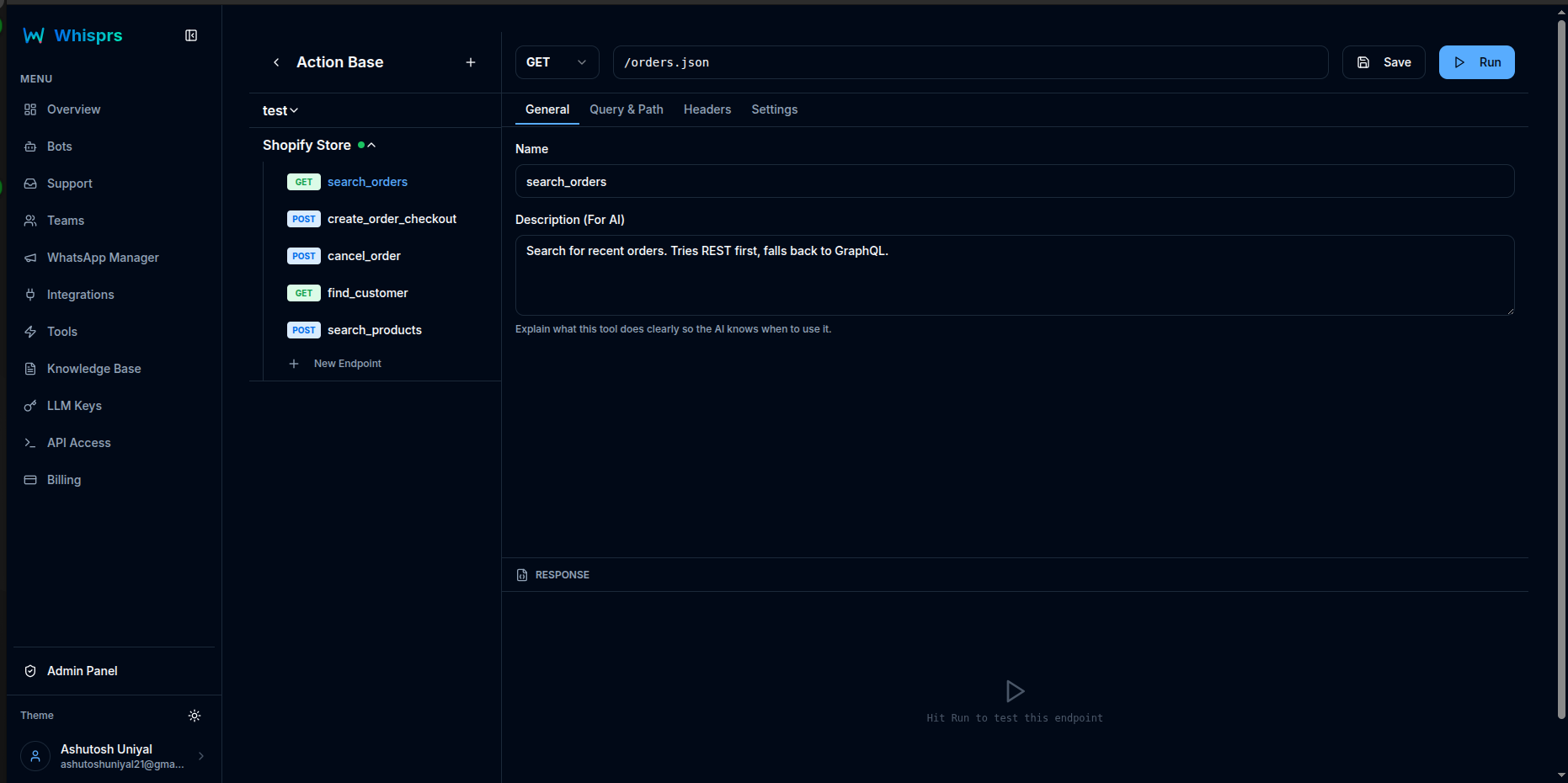Viewport: 1568px width, 783px height.
Task: Toggle the theme with the sun icon
Action: (195, 716)
